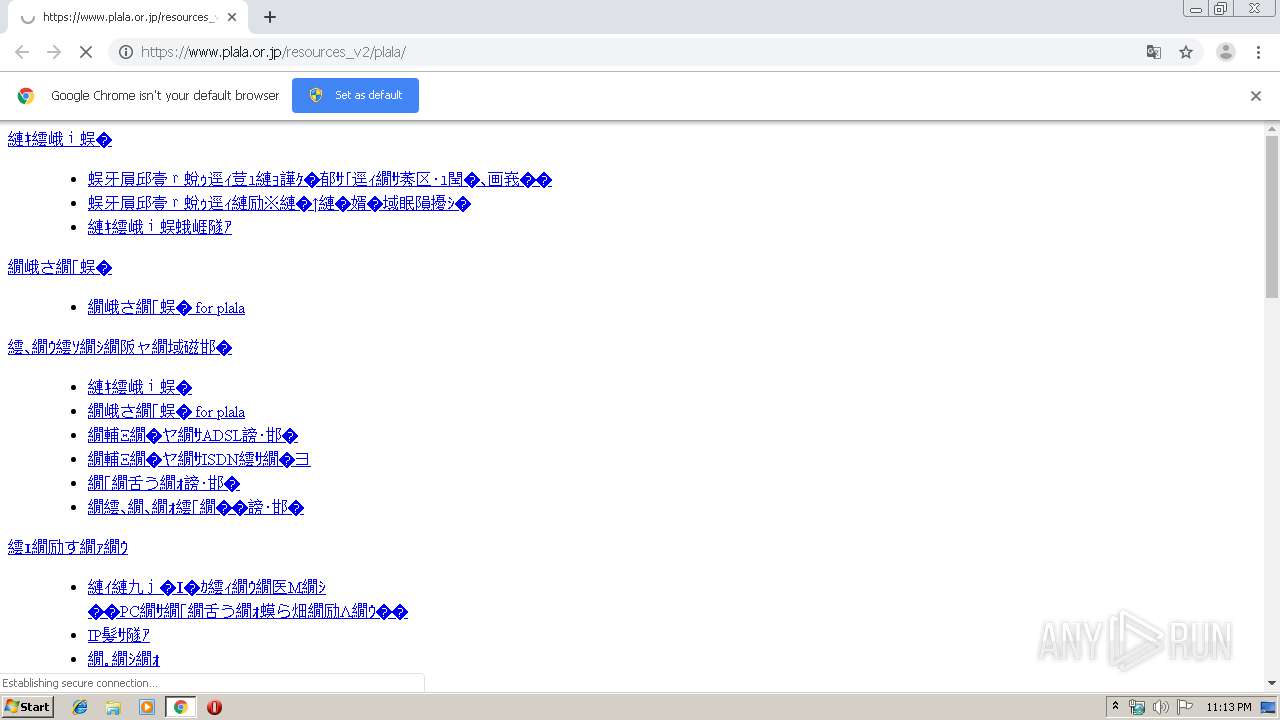The image size is (1280, 720).
Task: Select the plala.or.jp resources tab
Action: click(x=128, y=17)
